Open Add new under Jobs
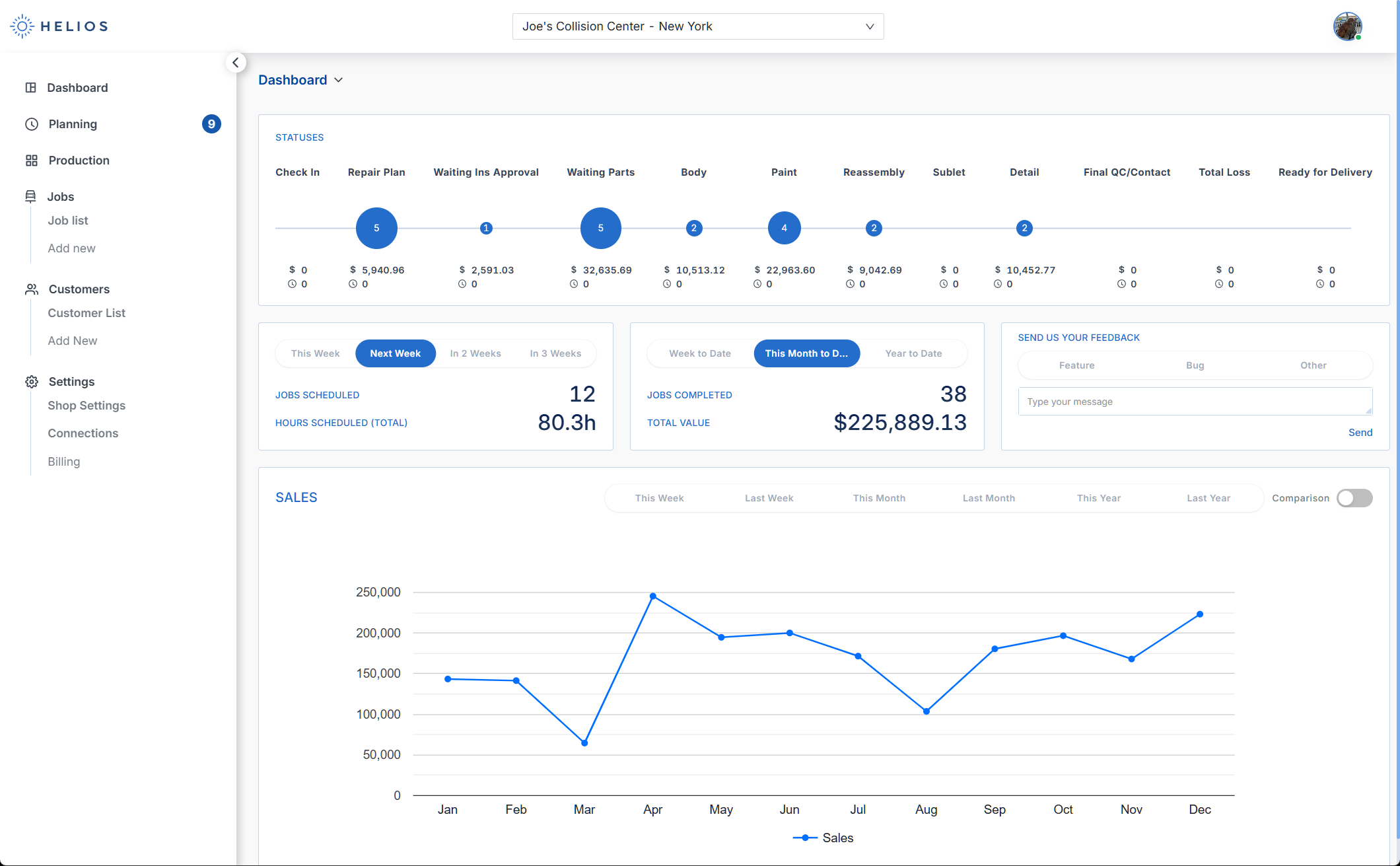This screenshot has height=866, width=1400. pos(71,248)
